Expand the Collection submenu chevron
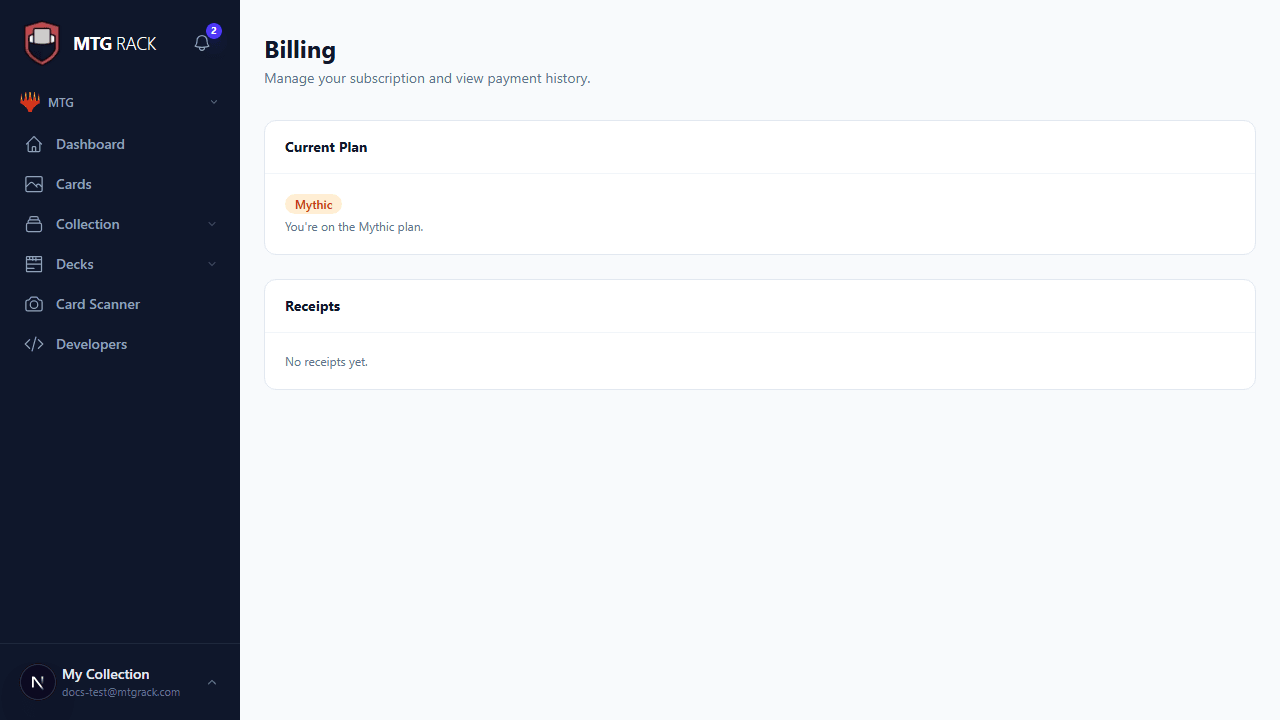 (x=212, y=224)
